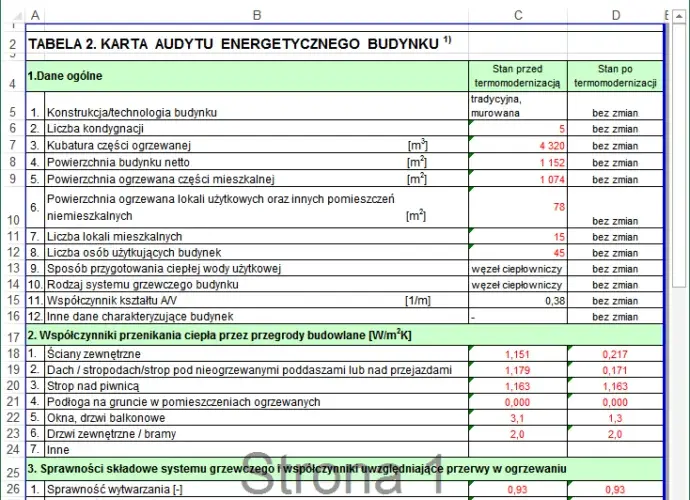Click 'Powierzchnia ogrzewana lokali użytkowych' cell
The height and width of the screenshot is (500, 690).
(x=257, y=207)
